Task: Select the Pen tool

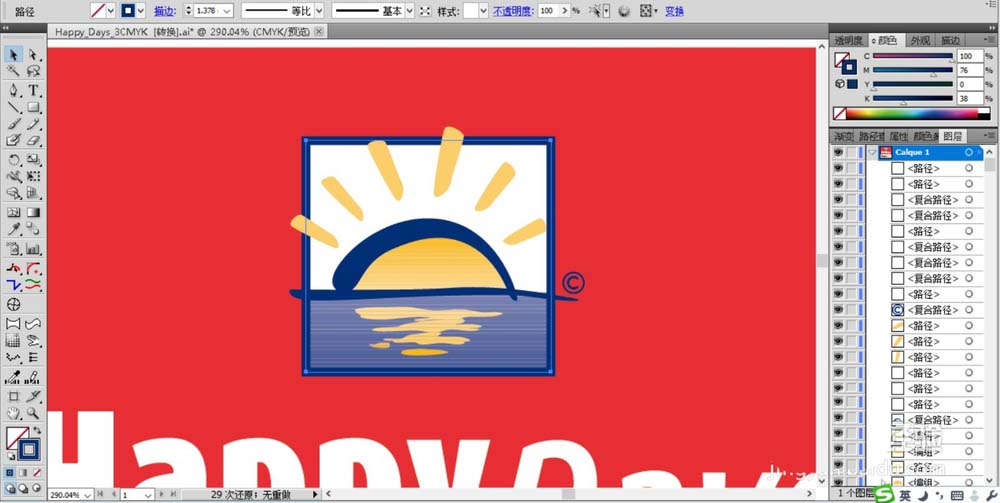Action: tap(13, 91)
